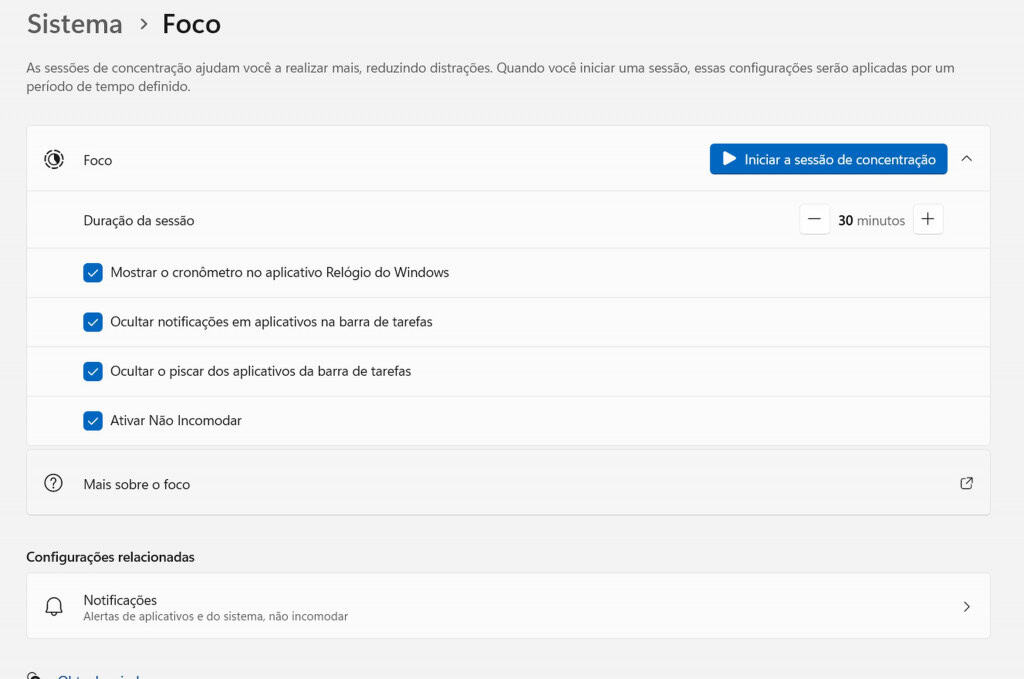Go back to Sistema via the breadcrumb
Viewport: 1024px width, 679px height.
[x=75, y=24]
